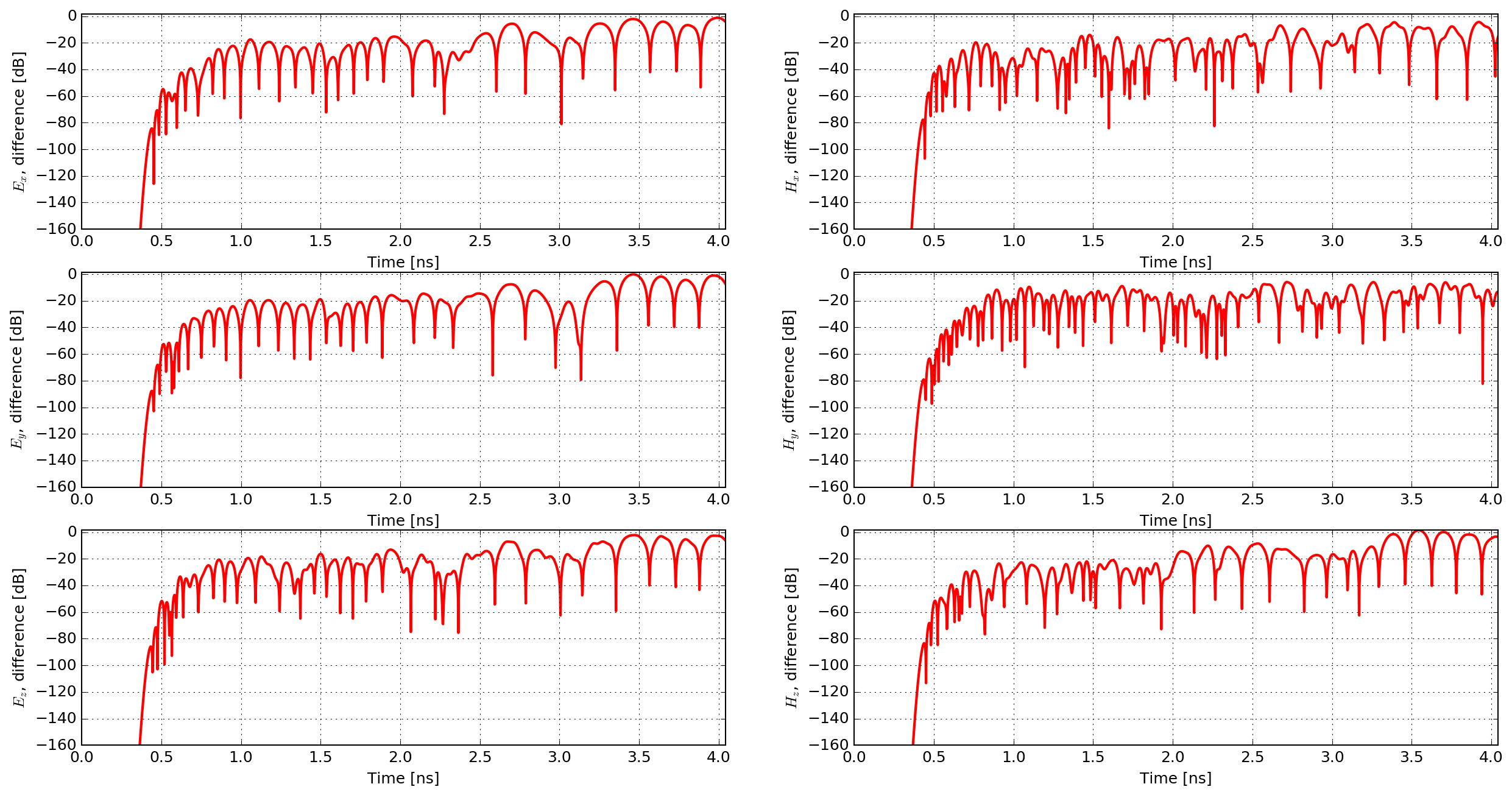Click "Time [ns]" label under the Ex plot
Screen dimensions: 1512x795
403,263
